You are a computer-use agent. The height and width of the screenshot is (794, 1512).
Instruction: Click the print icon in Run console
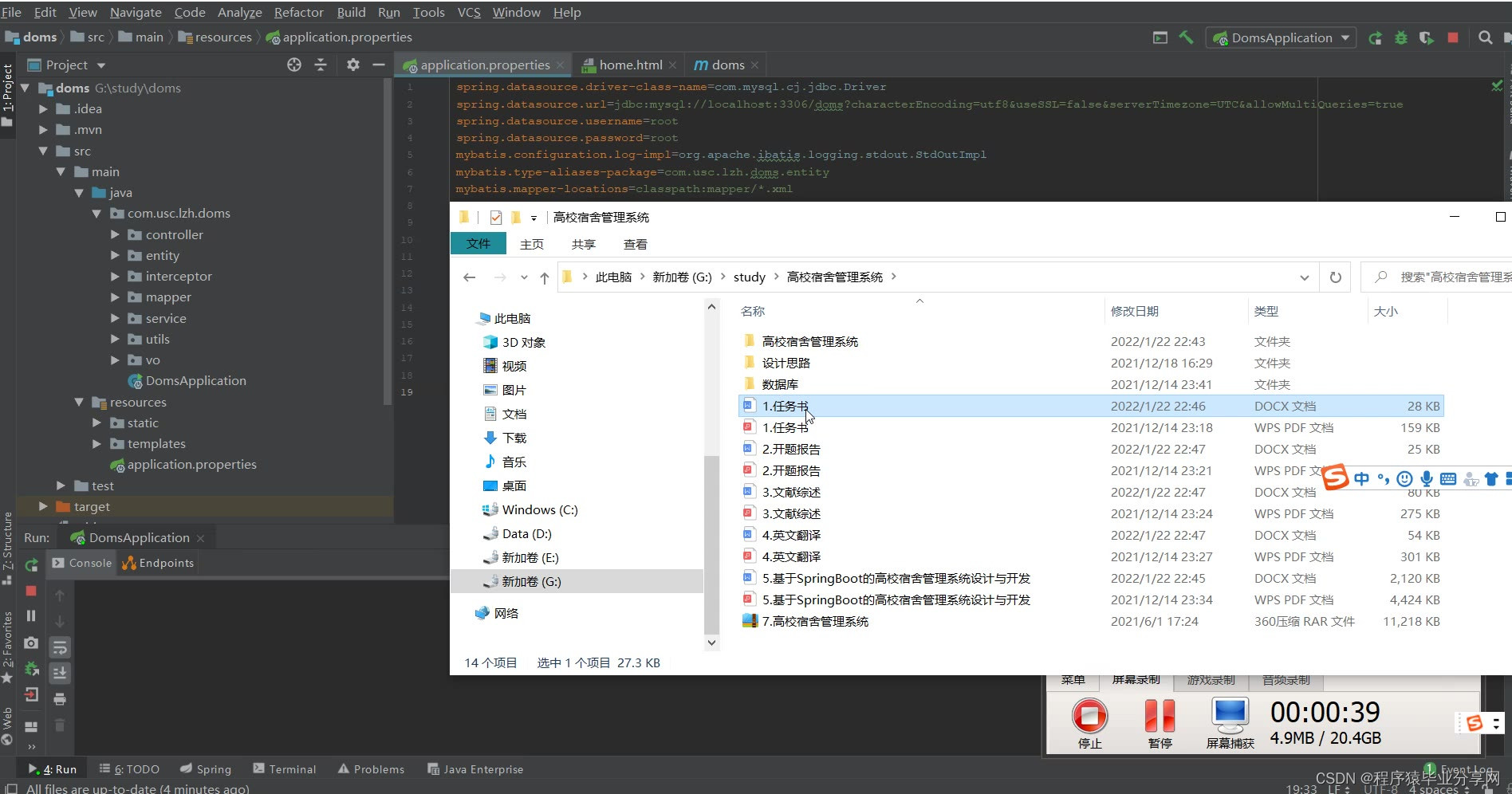(60, 699)
